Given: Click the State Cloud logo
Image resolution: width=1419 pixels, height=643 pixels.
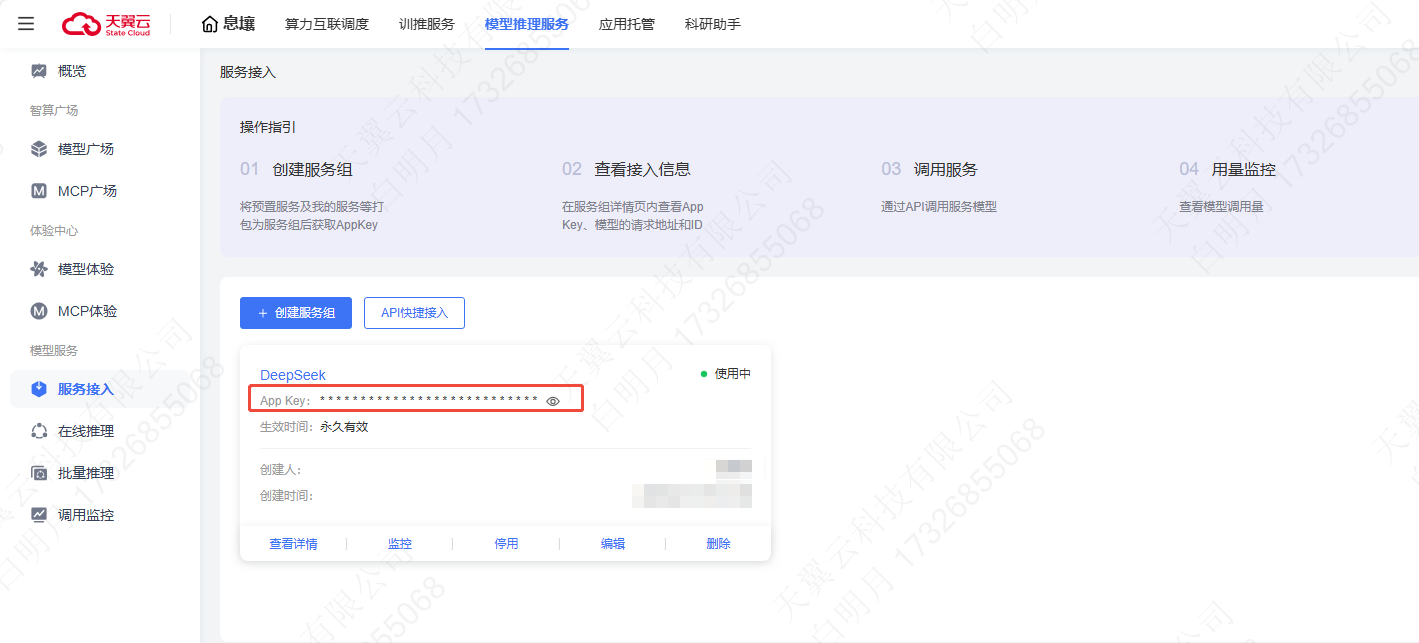Looking at the screenshot, I should coord(107,24).
